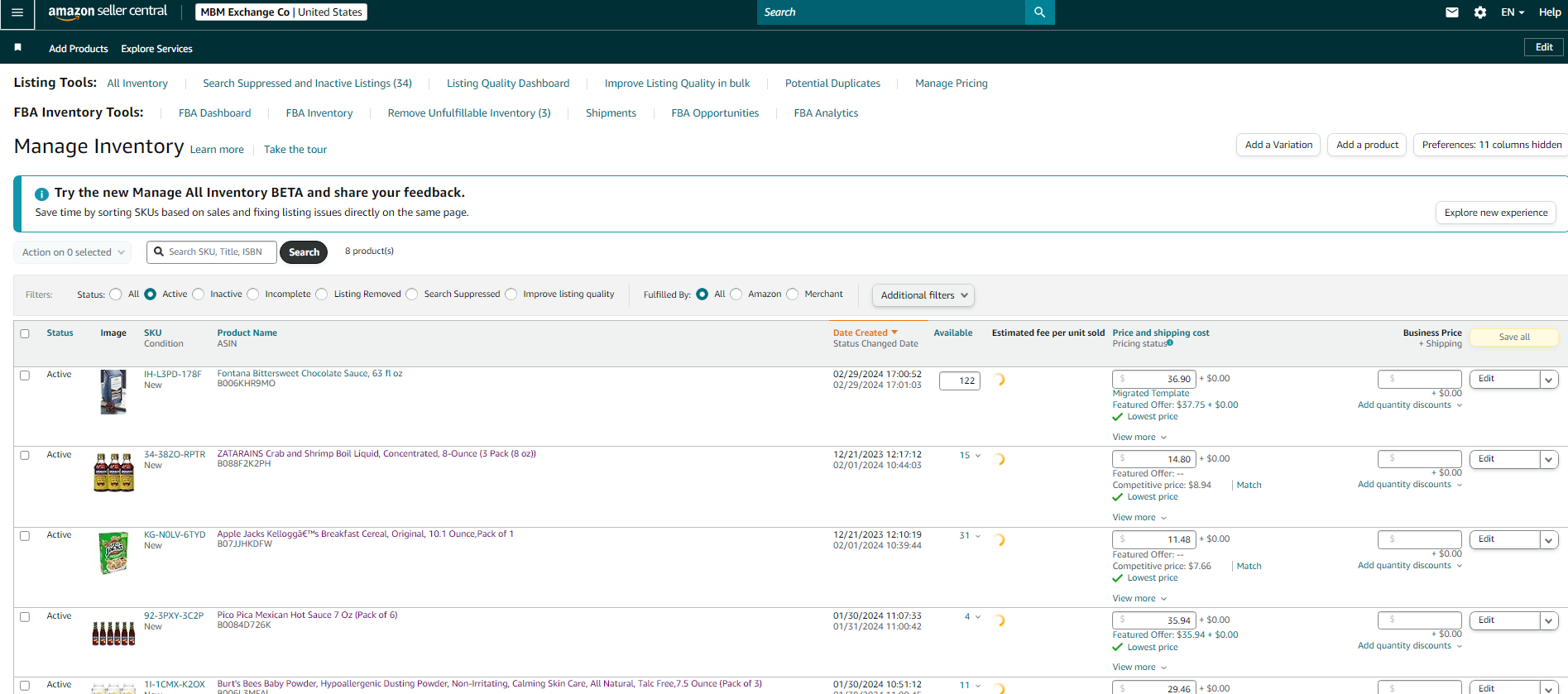Open Manage Pricing listing tool
Image resolution: width=1568 pixels, height=694 pixels.
951,84
